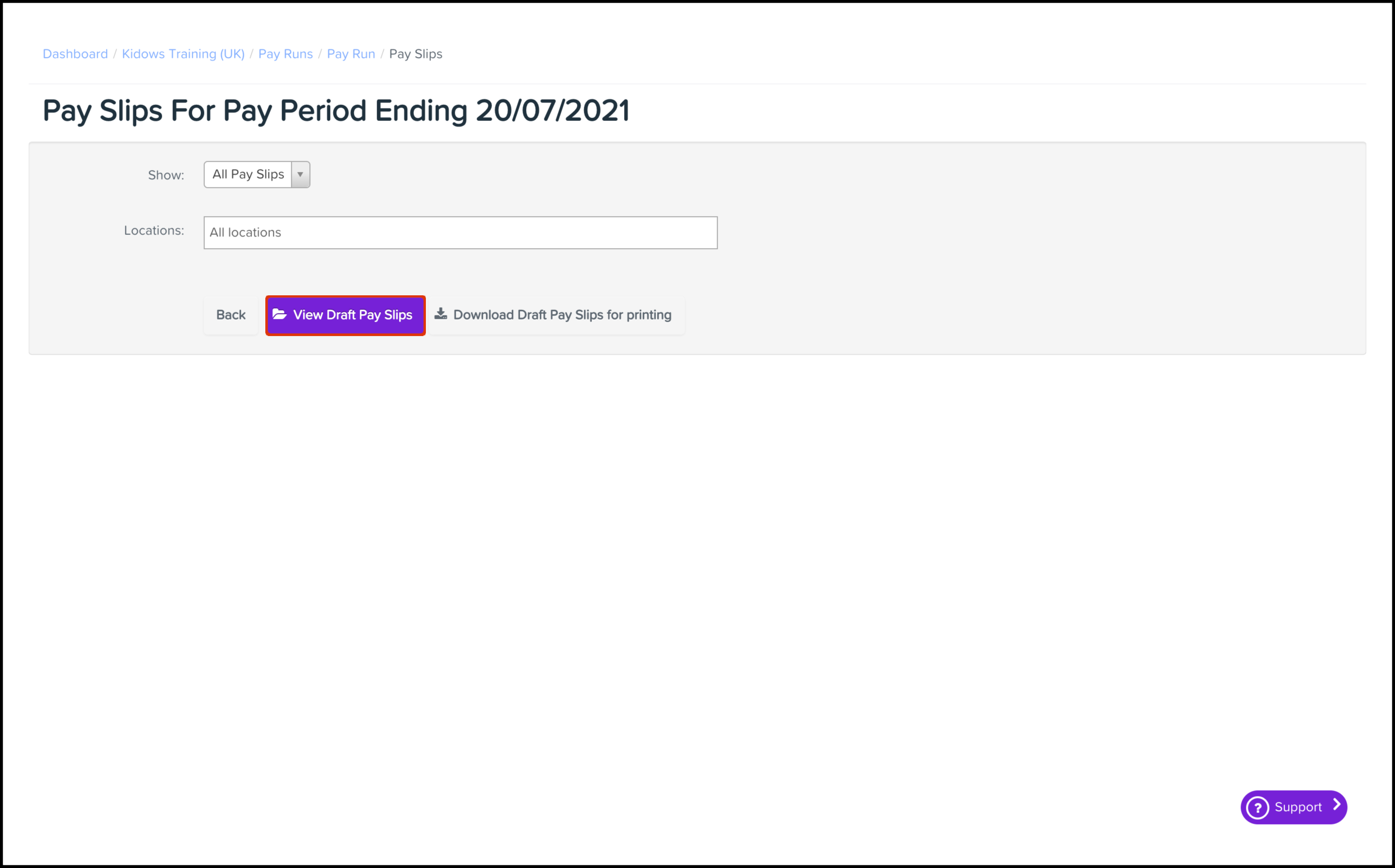Go to Pay Runs breadcrumb
The height and width of the screenshot is (868, 1395).
(285, 54)
